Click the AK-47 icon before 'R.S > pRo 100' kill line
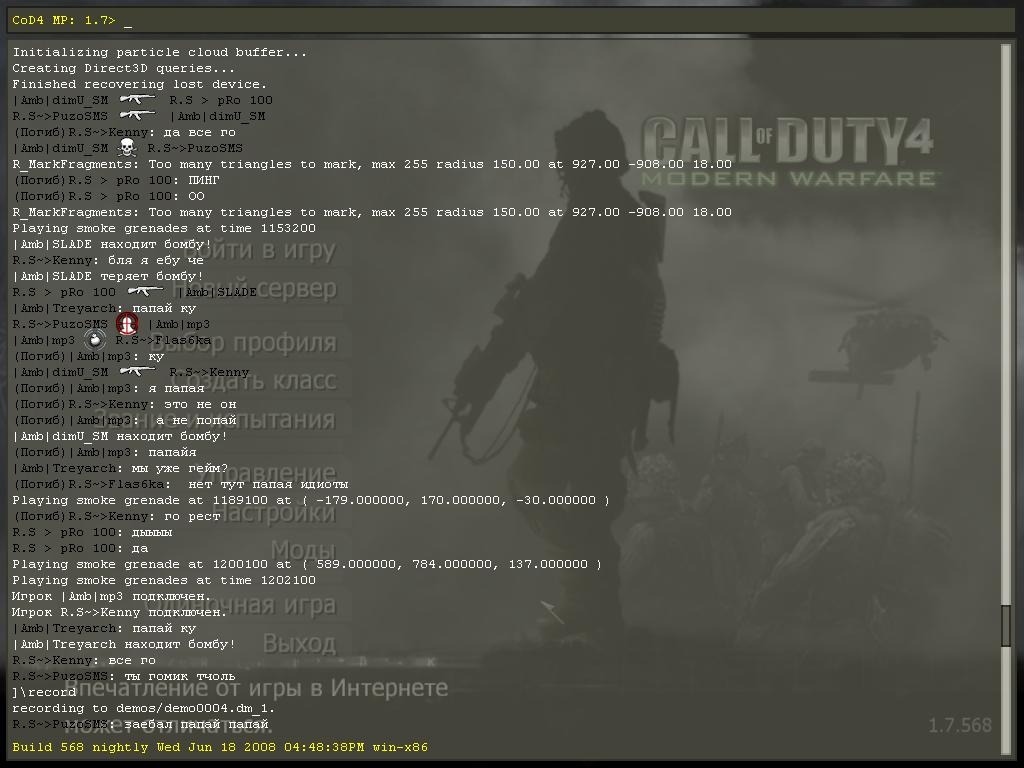This screenshot has width=1024, height=768. pyautogui.click(x=138, y=99)
